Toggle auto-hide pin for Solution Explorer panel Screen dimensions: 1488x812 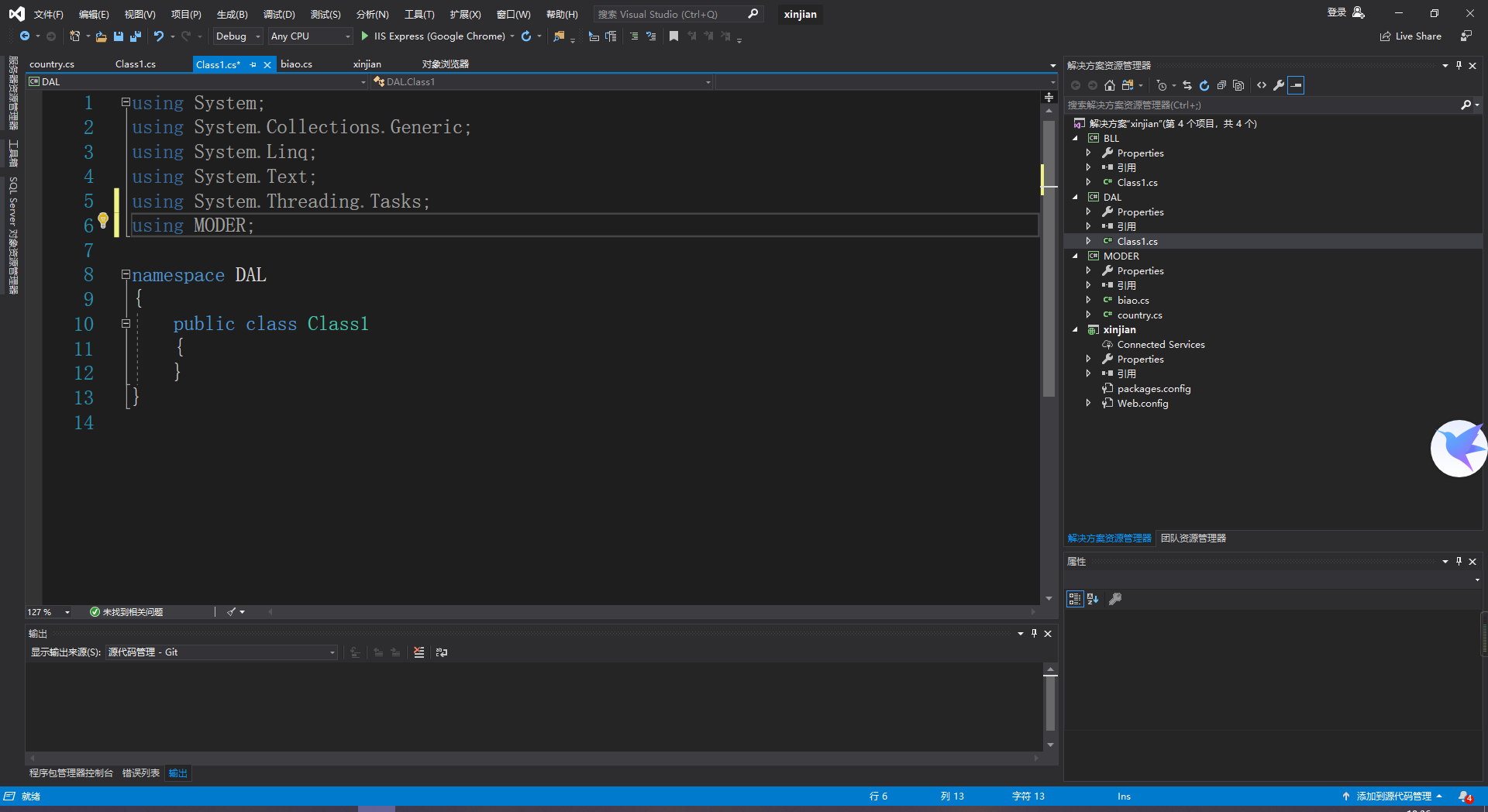click(x=1459, y=66)
